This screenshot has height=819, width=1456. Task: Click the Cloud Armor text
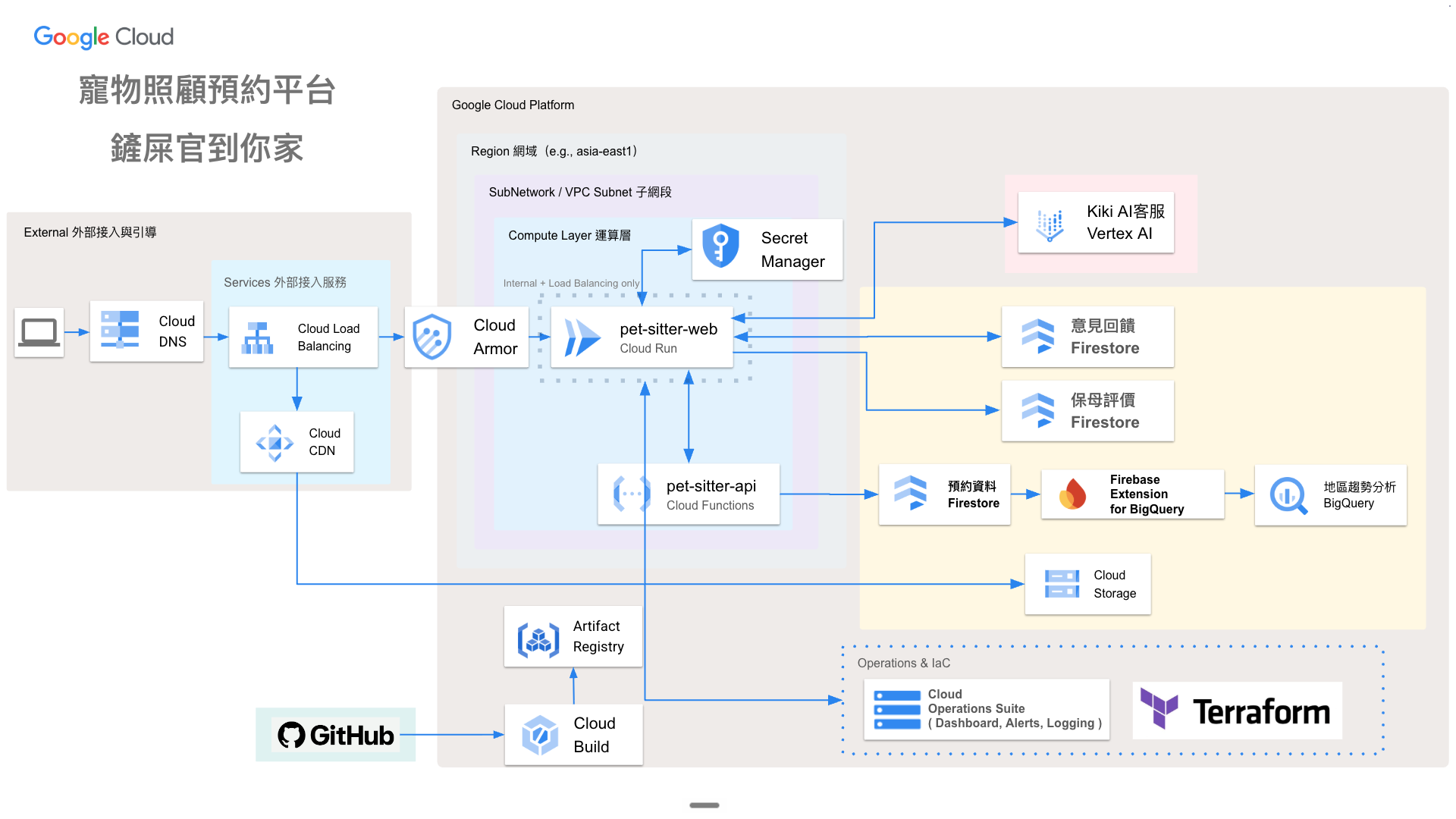tap(495, 337)
